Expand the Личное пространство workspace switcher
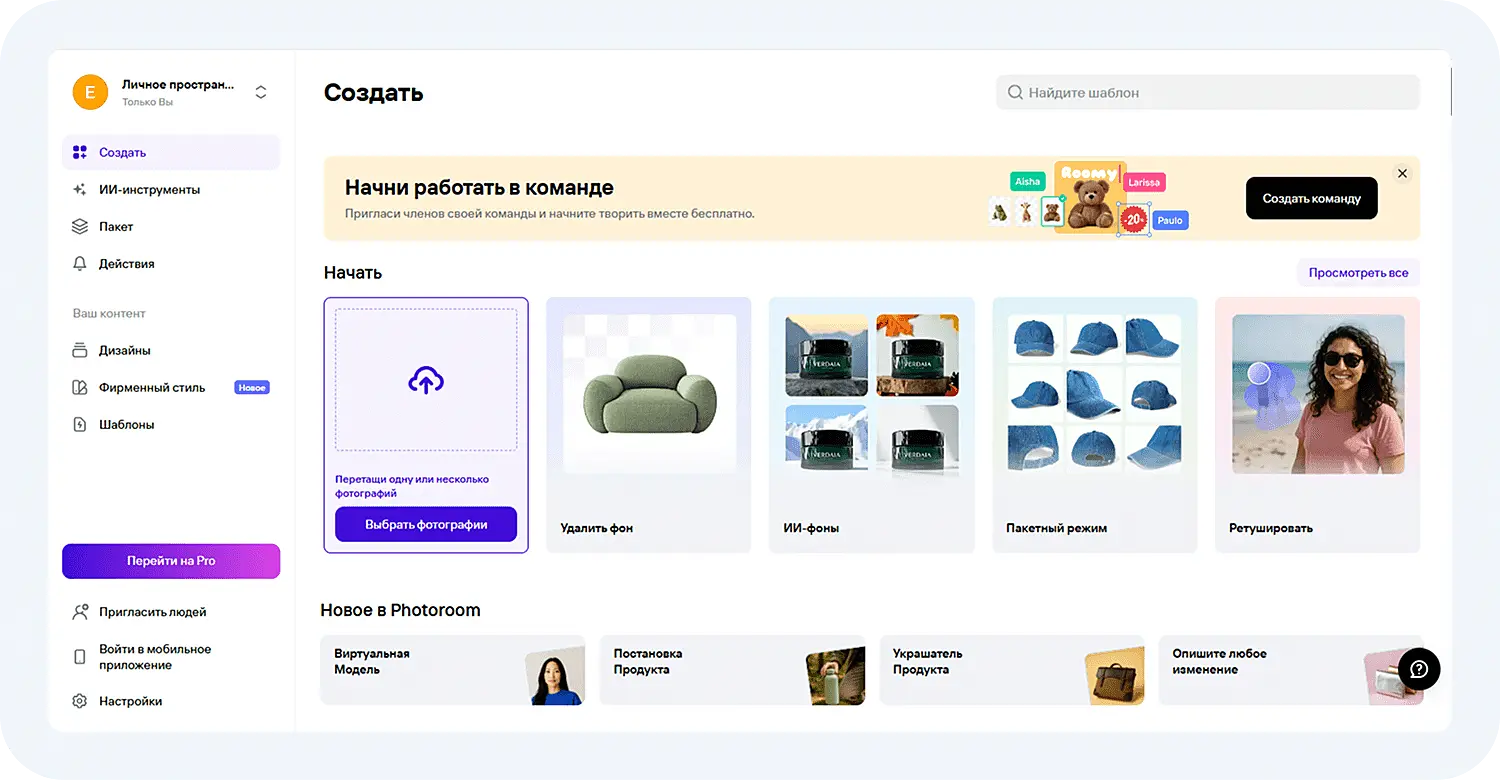 [260, 91]
